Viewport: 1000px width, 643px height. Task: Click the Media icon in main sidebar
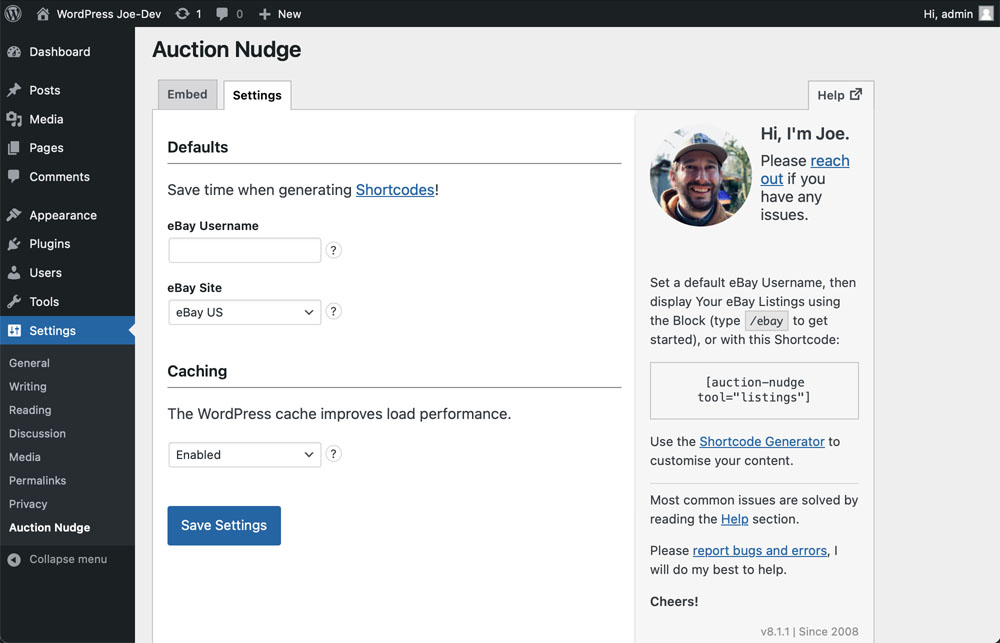pyautogui.click(x=14, y=119)
